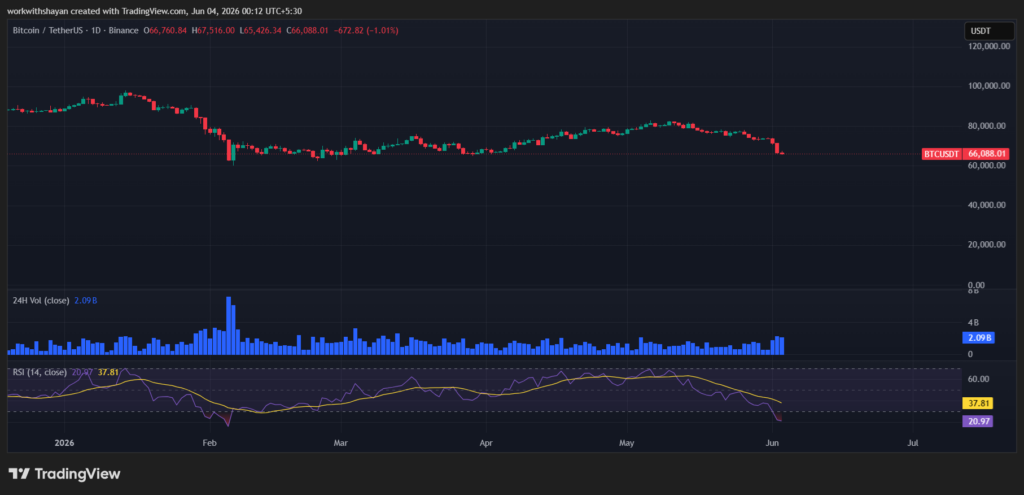Click the 4 B volume axis label
The height and width of the screenshot is (495, 1024).
click(974, 323)
